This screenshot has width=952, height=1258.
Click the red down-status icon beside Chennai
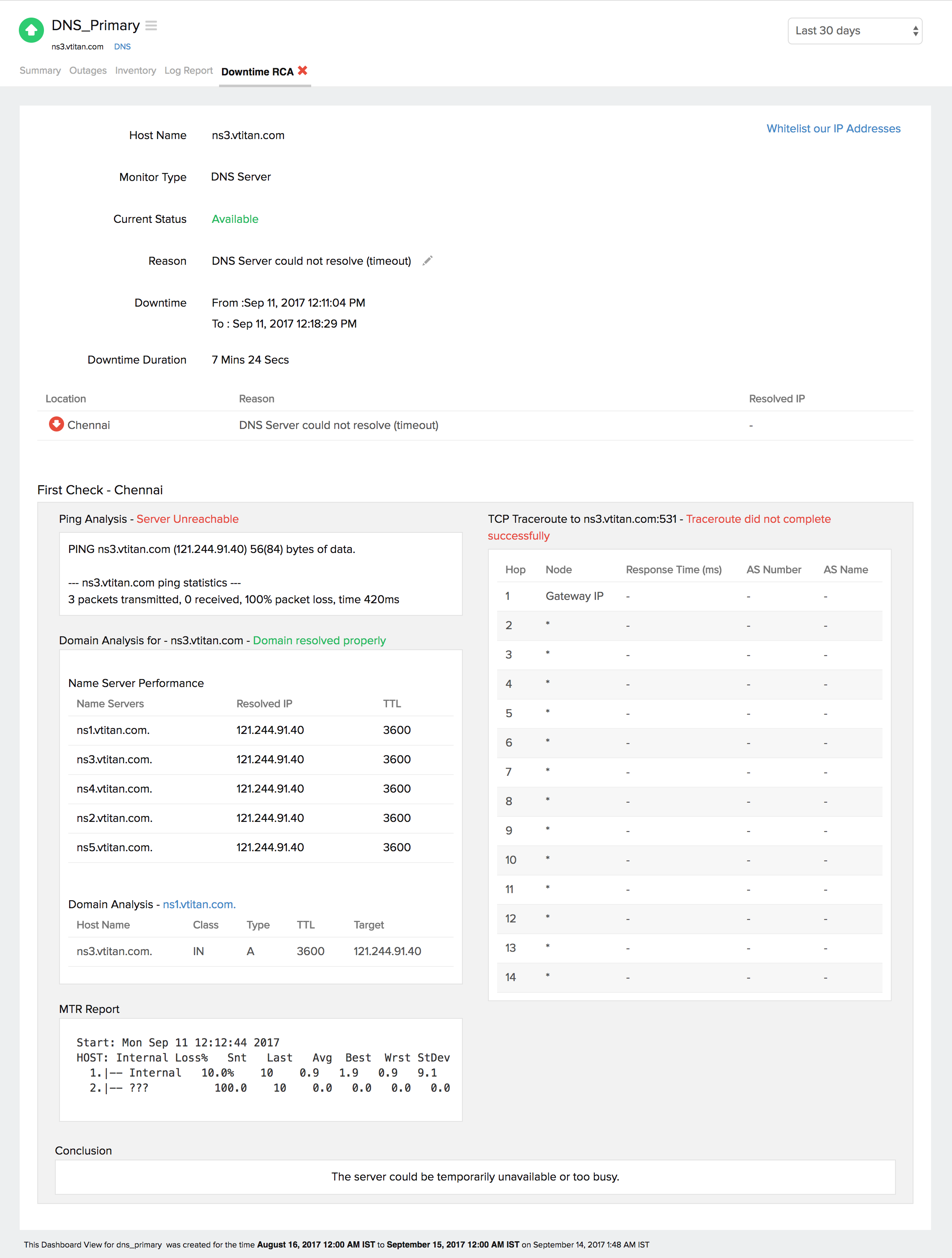click(56, 424)
